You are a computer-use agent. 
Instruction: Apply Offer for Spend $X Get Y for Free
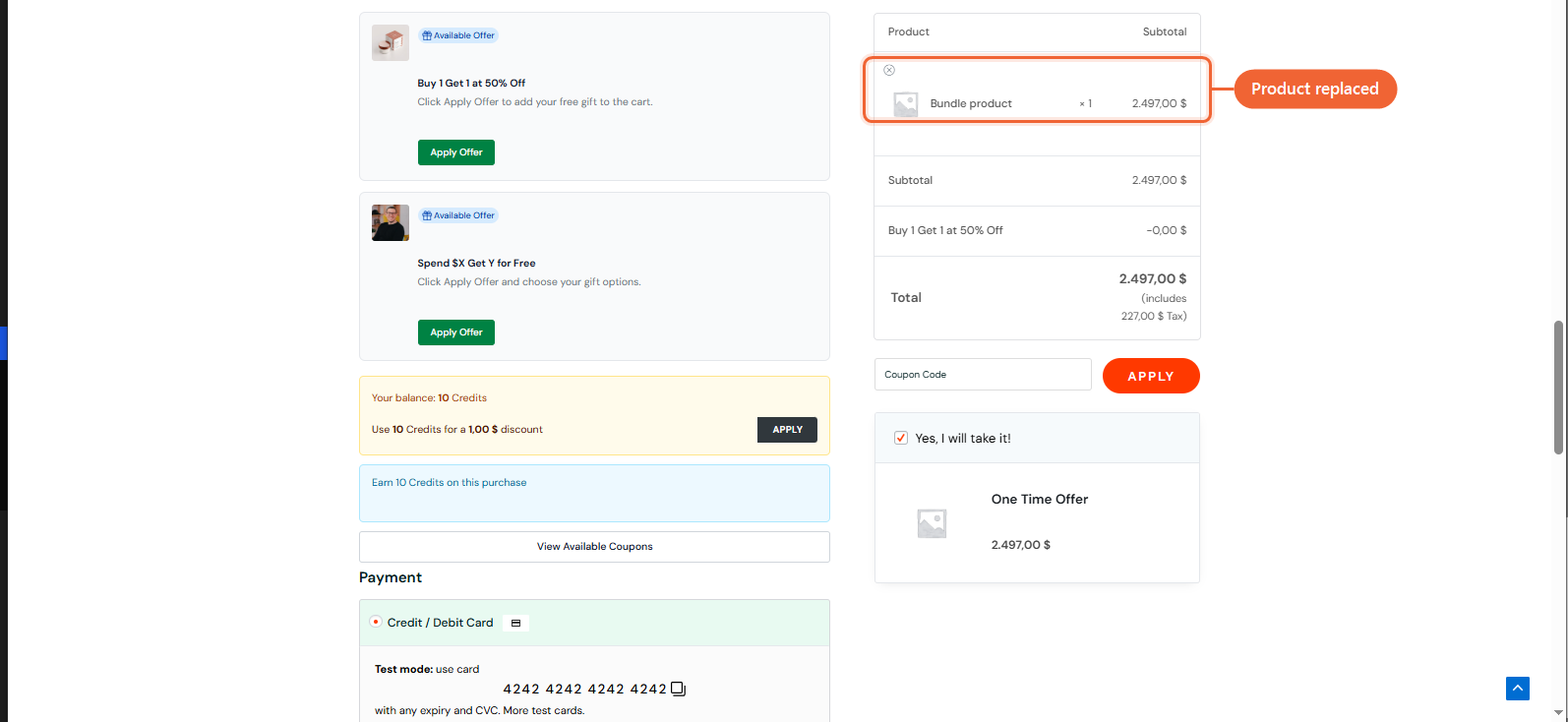(x=456, y=332)
